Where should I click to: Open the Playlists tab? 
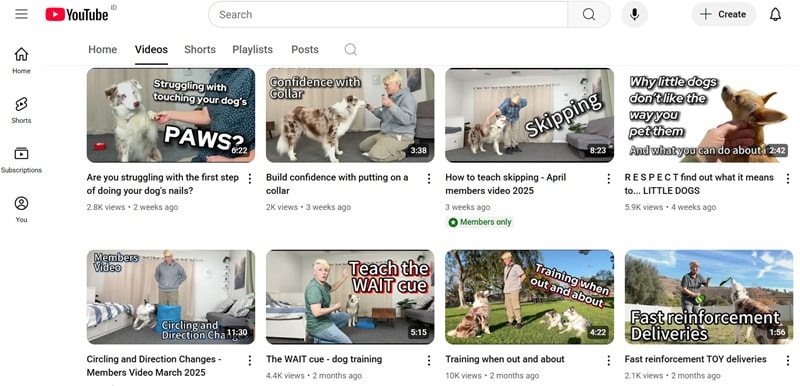(253, 49)
